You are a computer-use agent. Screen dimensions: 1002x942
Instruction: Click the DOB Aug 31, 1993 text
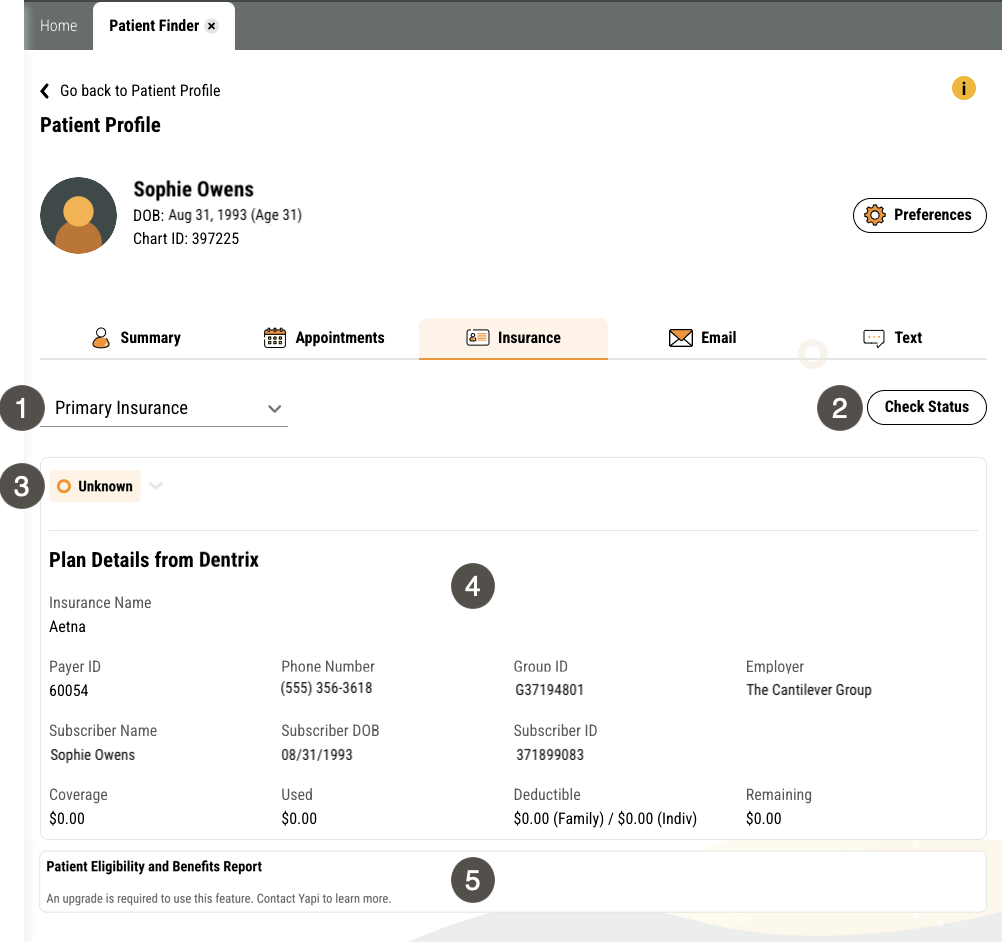(217, 215)
